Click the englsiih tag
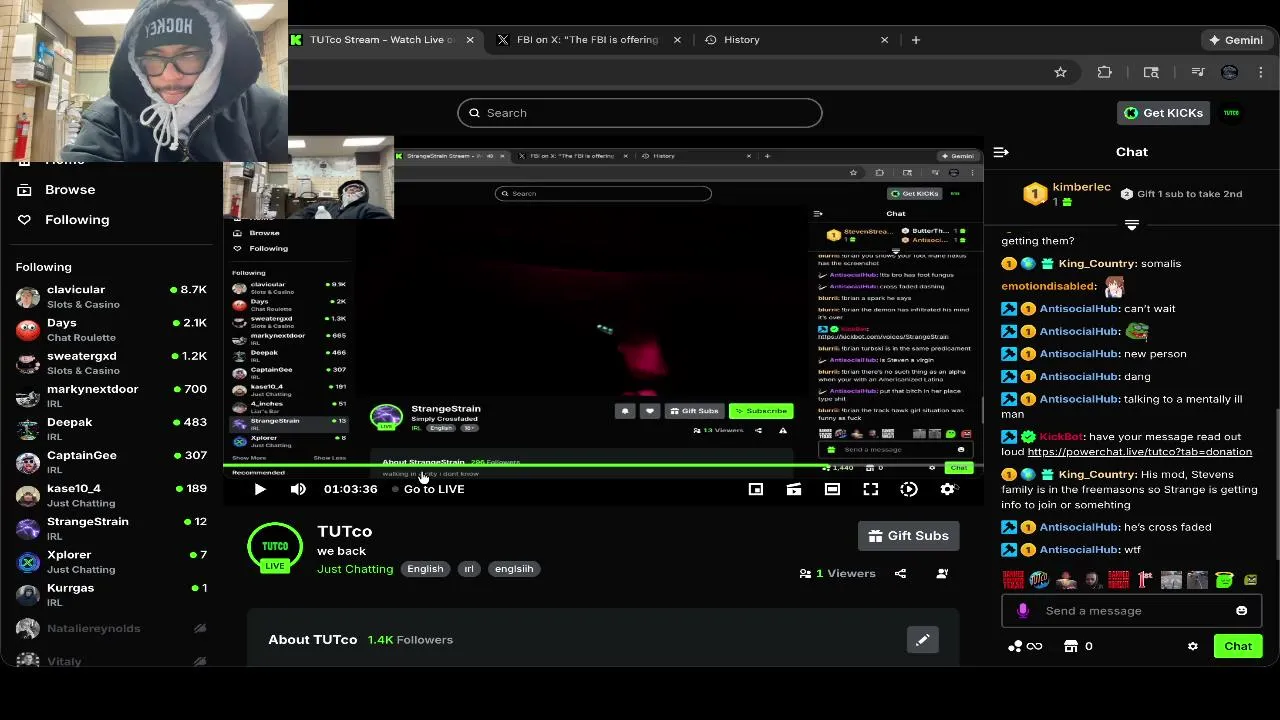This screenshot has width=1280, height=720. 514,569
